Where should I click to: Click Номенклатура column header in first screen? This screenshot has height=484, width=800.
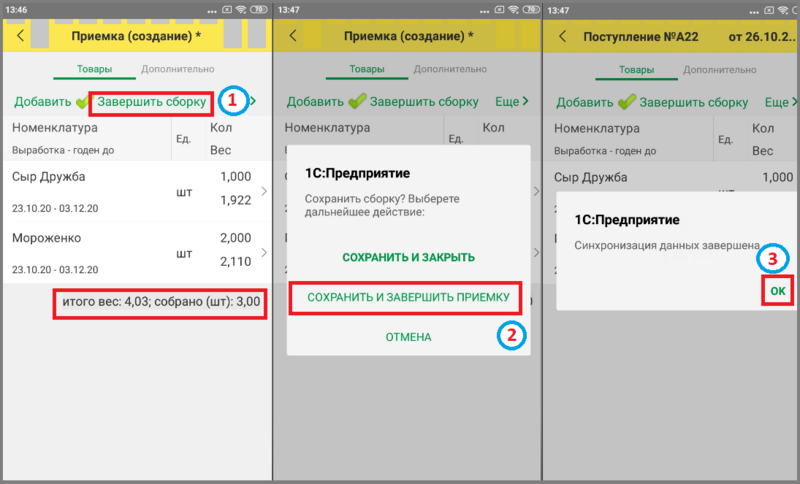(x=55, y=128)
